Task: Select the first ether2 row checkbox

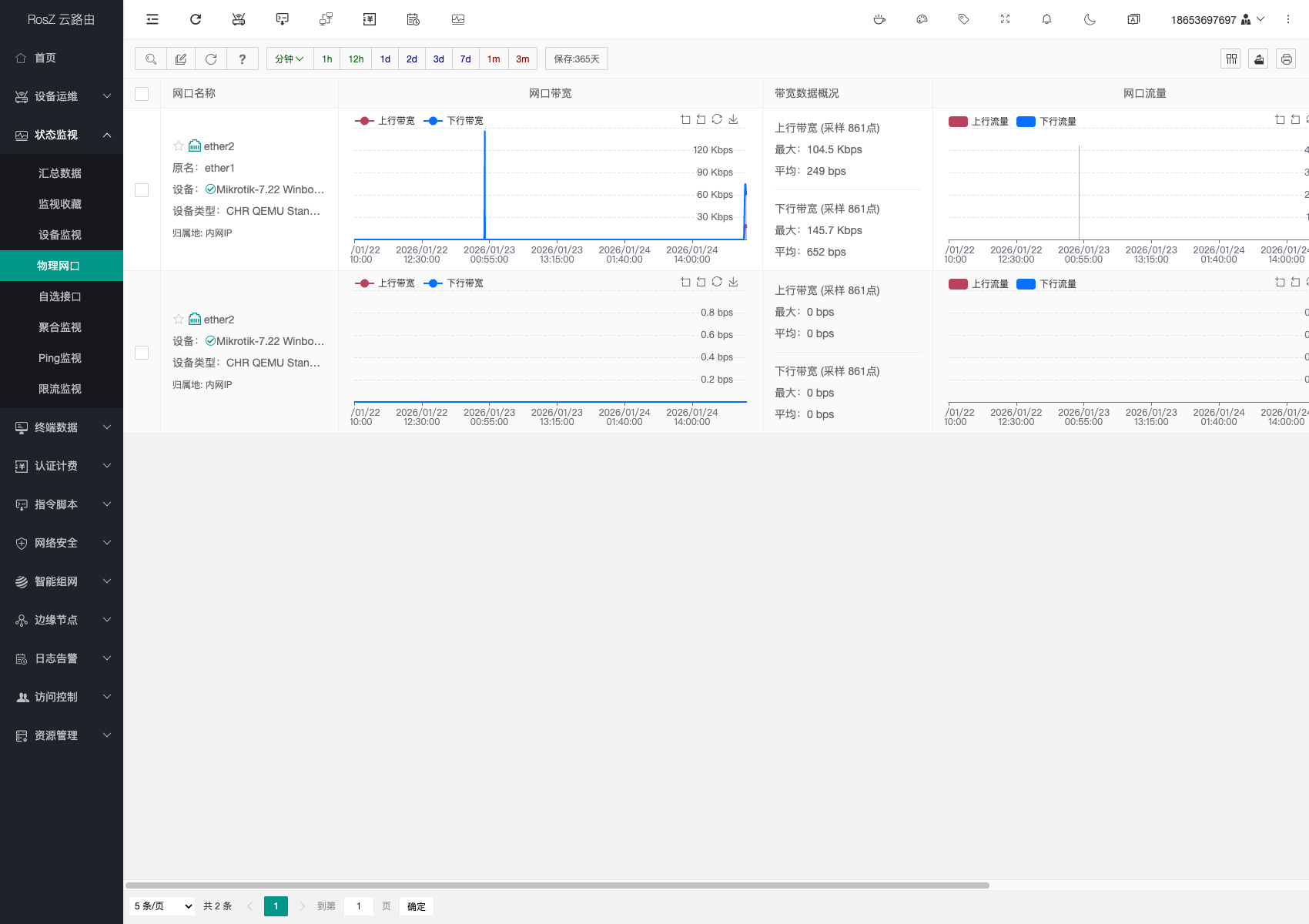Action: click(x=142, y=189)
